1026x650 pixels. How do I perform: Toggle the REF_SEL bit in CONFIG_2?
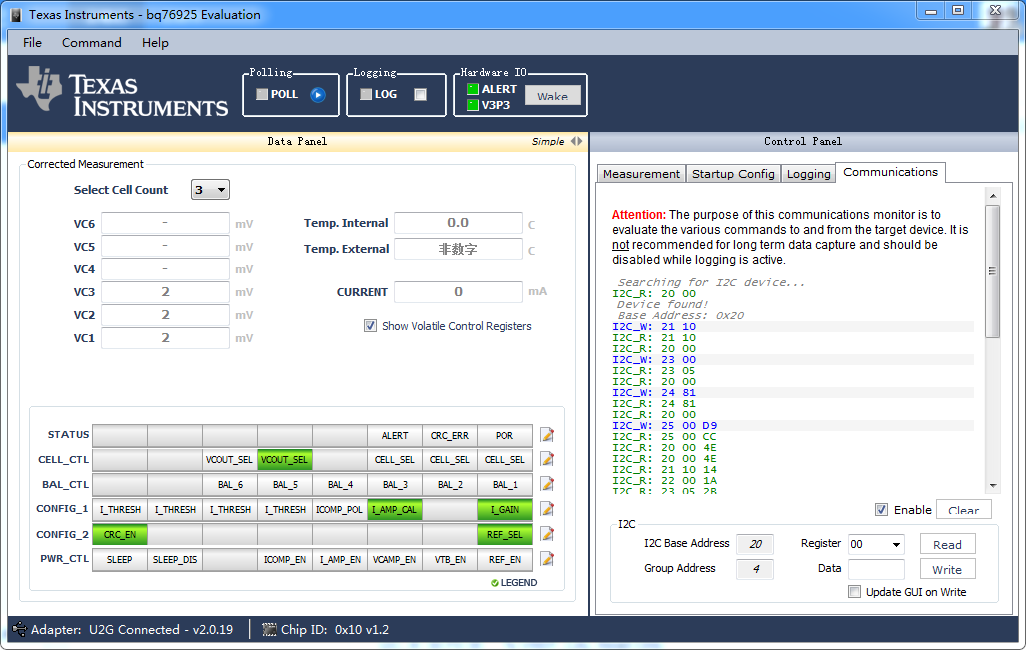[x=504, y=535]
